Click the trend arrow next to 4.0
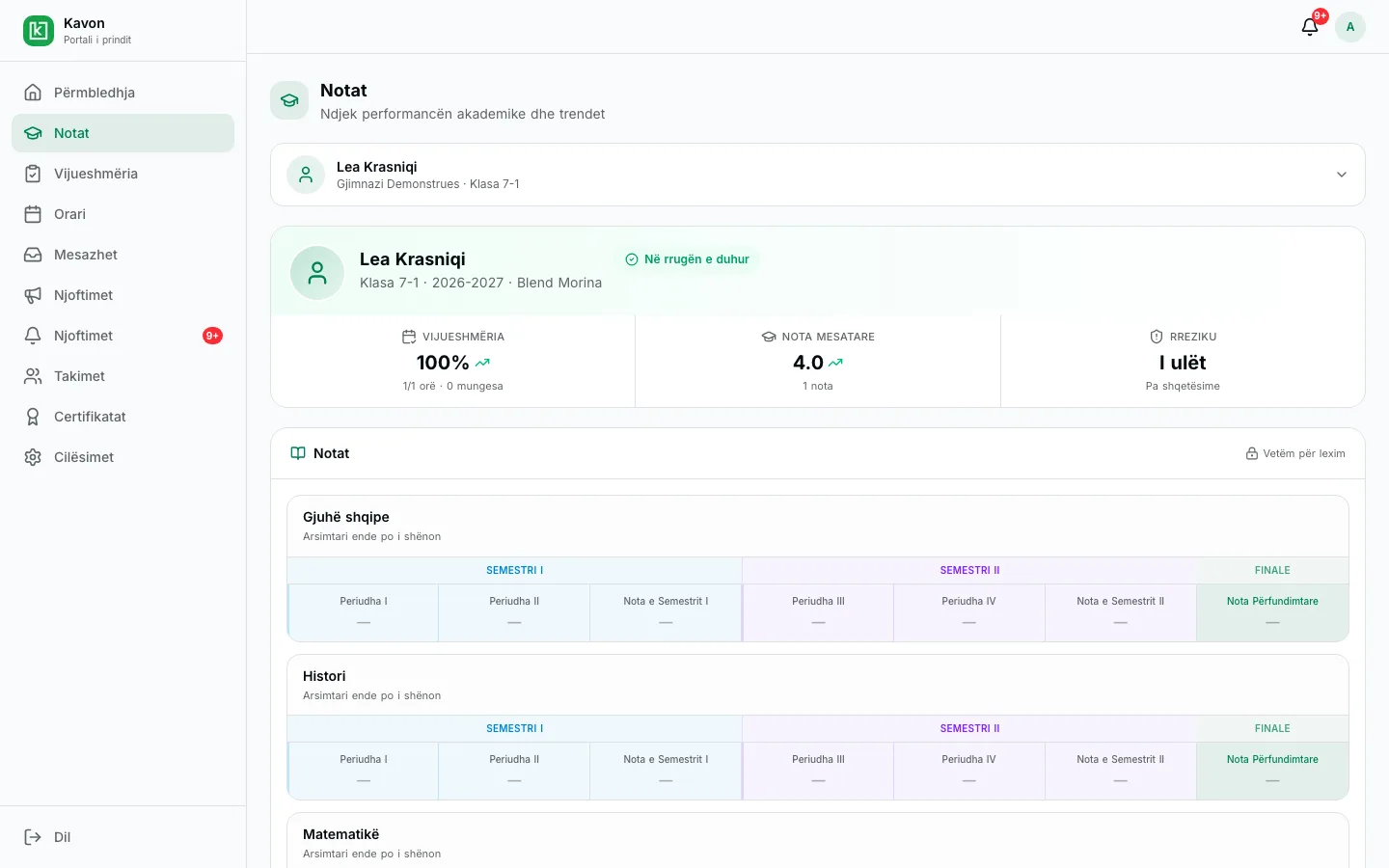Image resolution: width=1389 pixels, height=868 pixels. click(835, 363)
